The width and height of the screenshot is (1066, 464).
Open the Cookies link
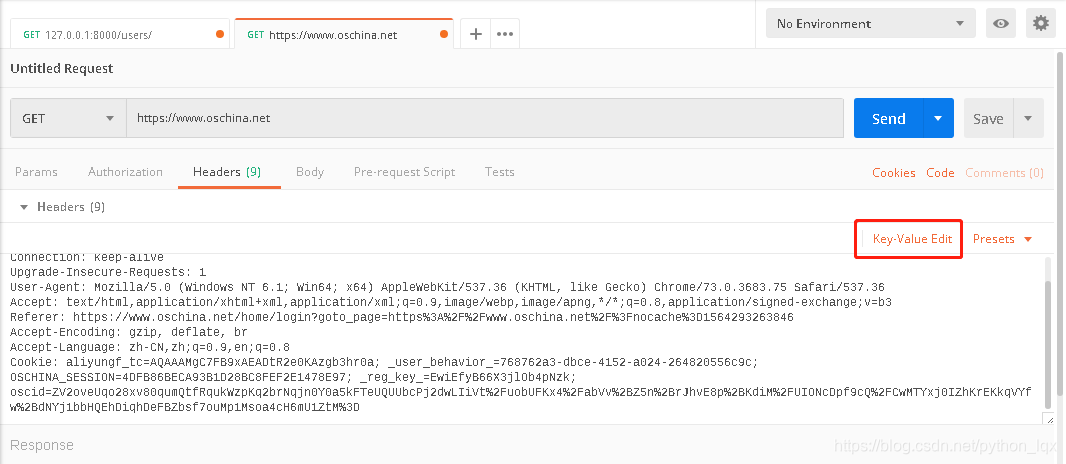pos(894,173)
